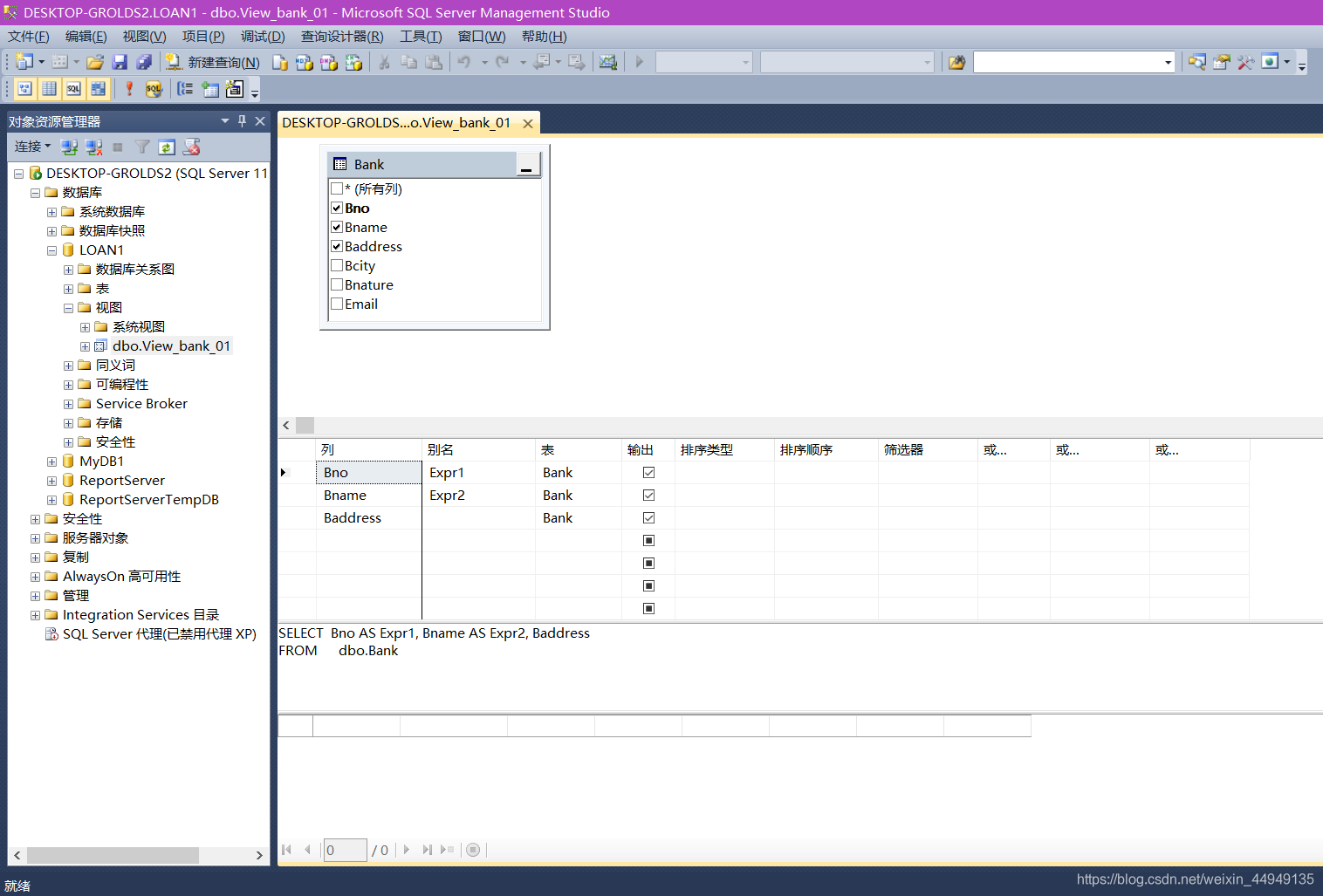Expand the 表 folder node
Image resolution: width=1323 pixels, height=896 pixels.
point(68,289)
